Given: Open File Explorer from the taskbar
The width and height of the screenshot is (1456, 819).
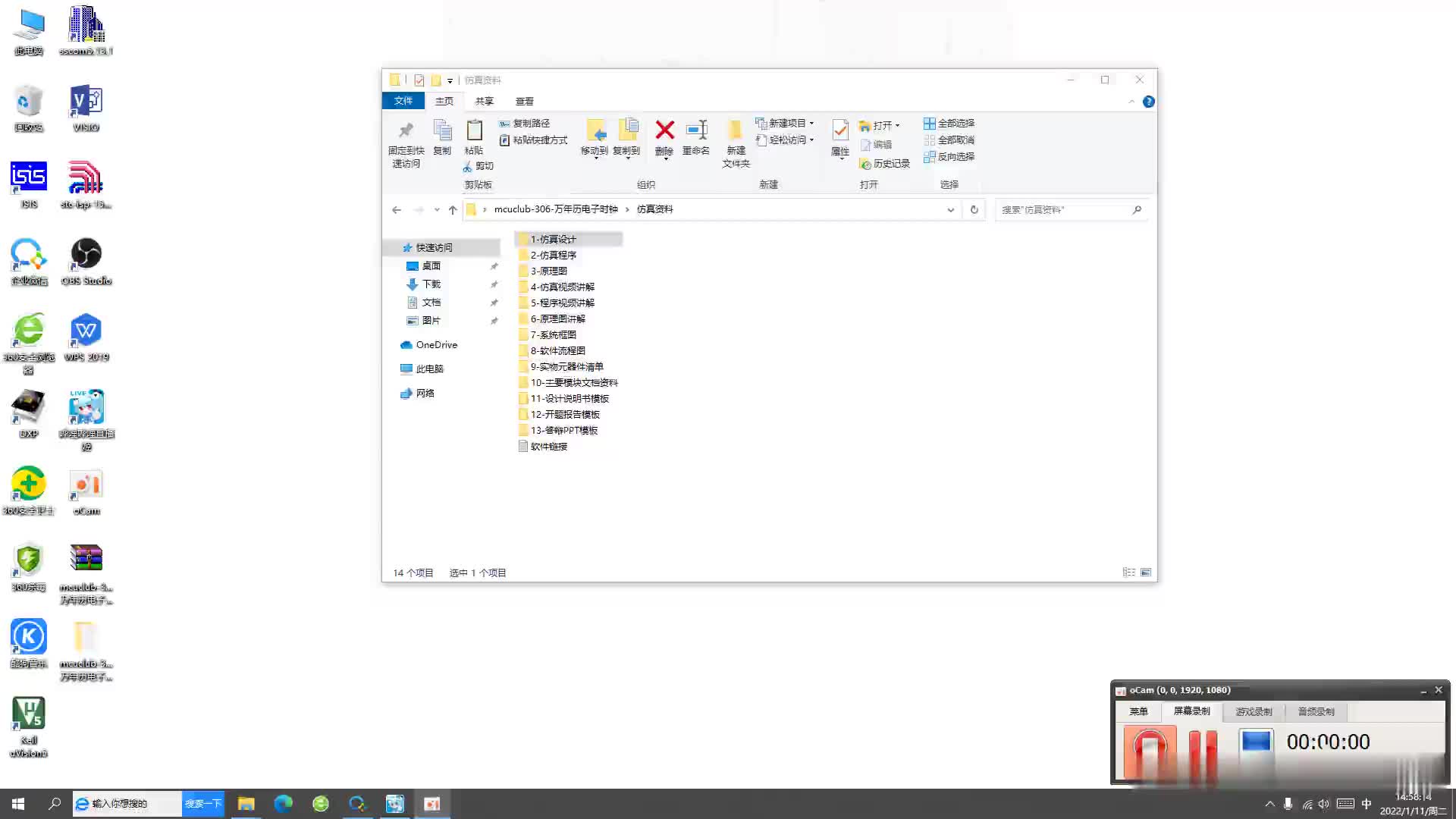Looking at the screenshot, I should 246,804.
